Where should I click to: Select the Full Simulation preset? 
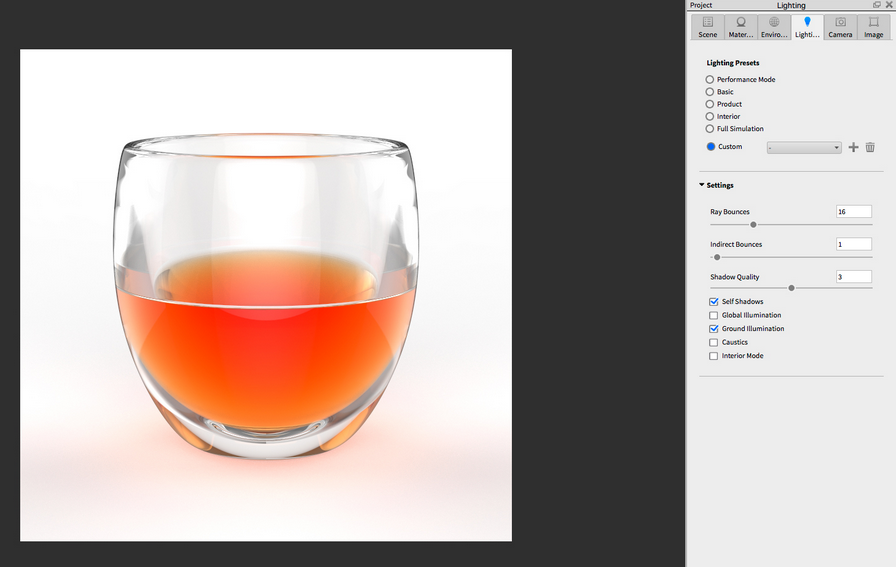(710, 129)
